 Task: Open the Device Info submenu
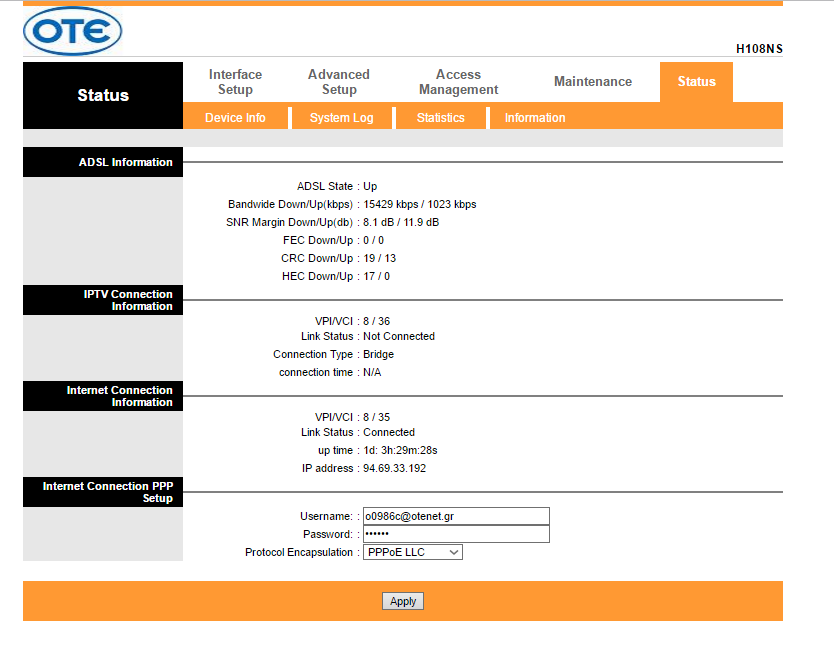click(x=235, y=118)
